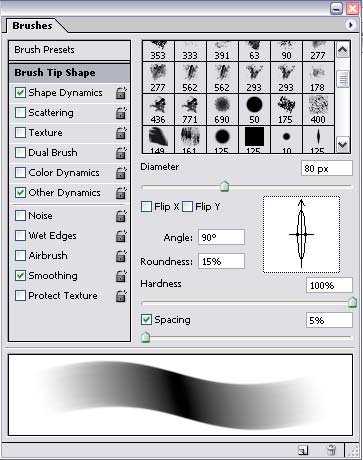Enable the Scattering checkbox
This screenshot has width=363, height=460.
pyautogui.click(x=20, y=113)
